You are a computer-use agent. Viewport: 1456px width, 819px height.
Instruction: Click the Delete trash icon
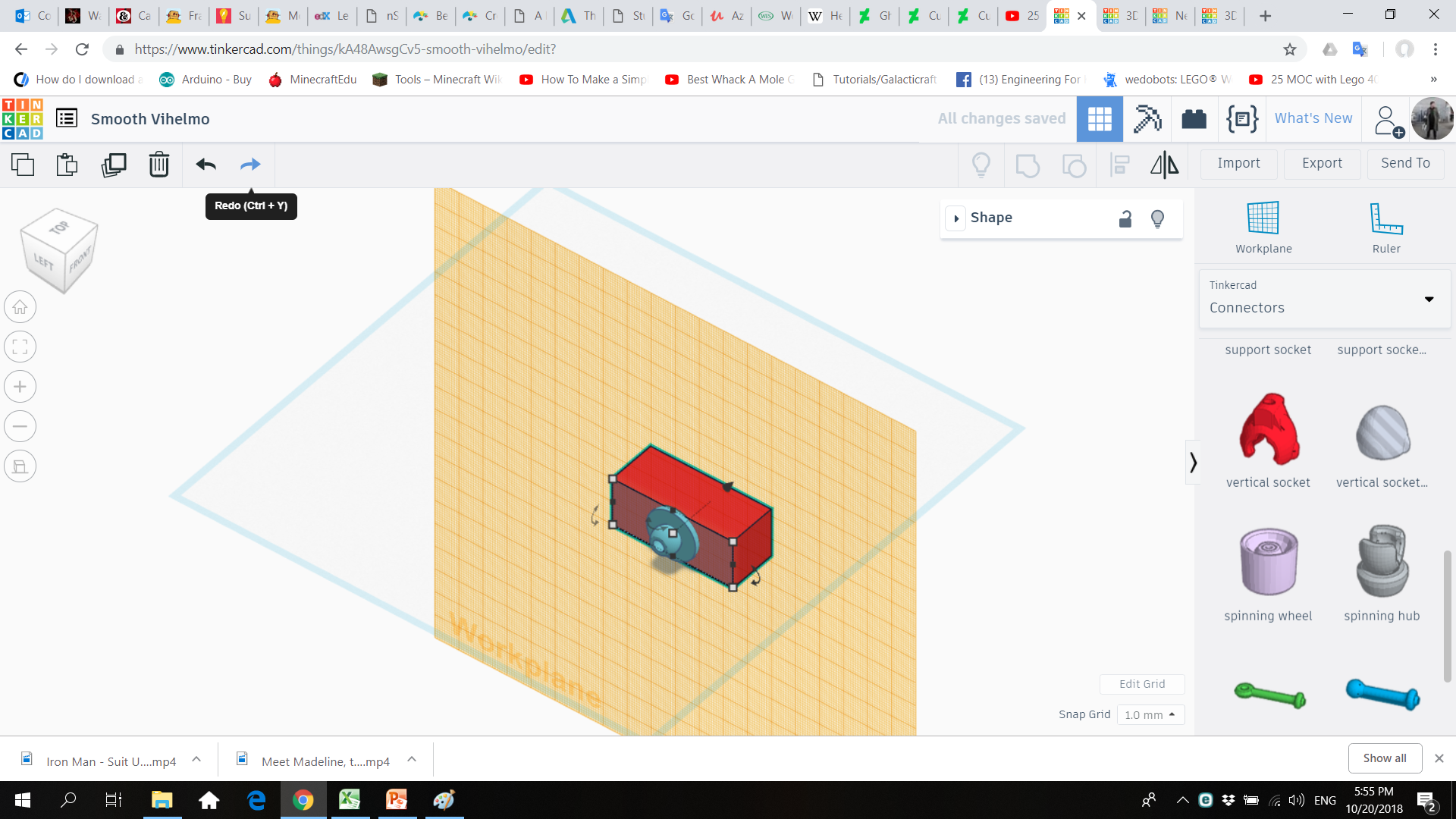coord(158,164)
